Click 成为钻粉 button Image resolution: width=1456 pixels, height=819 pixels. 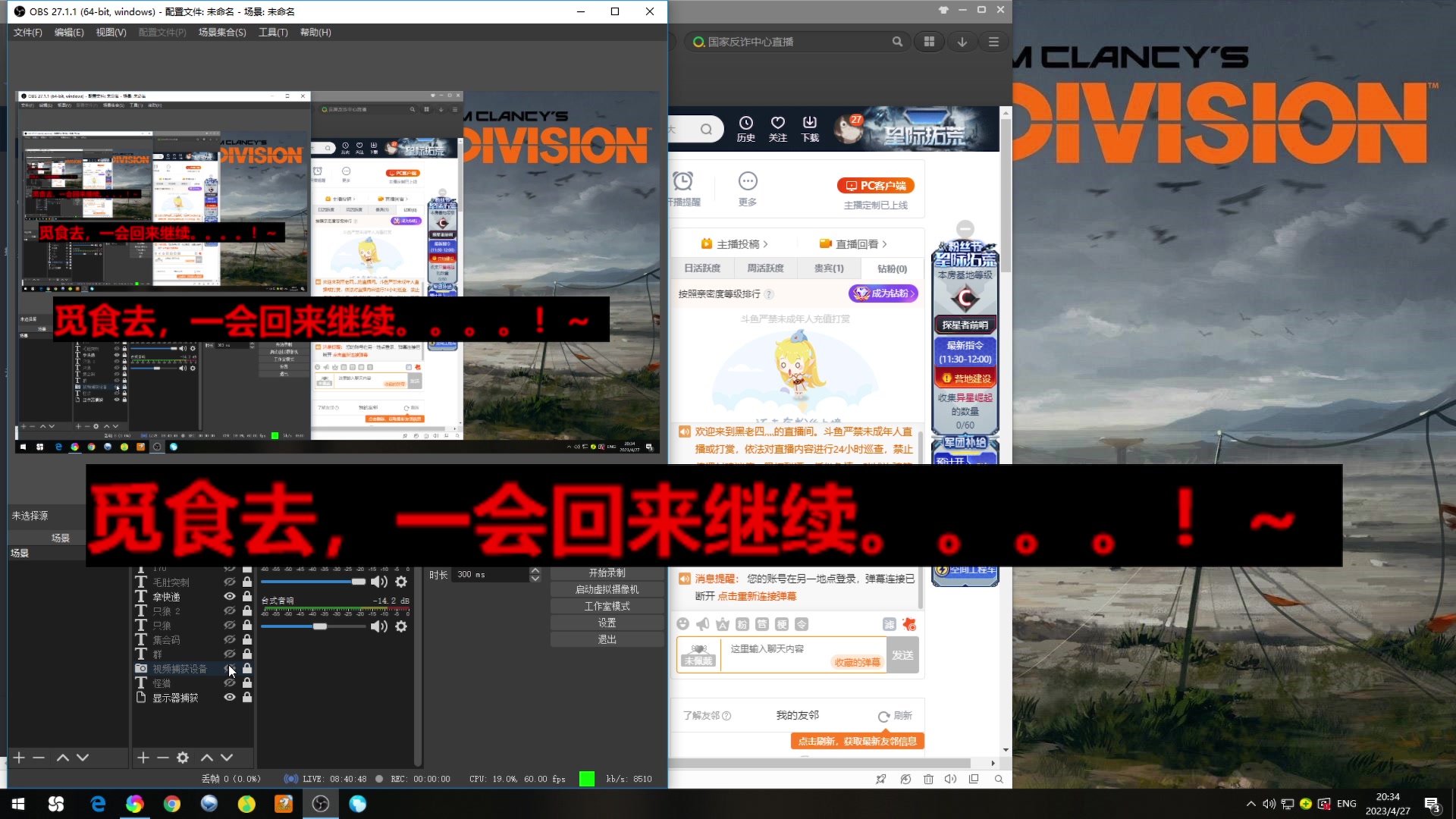883,293
